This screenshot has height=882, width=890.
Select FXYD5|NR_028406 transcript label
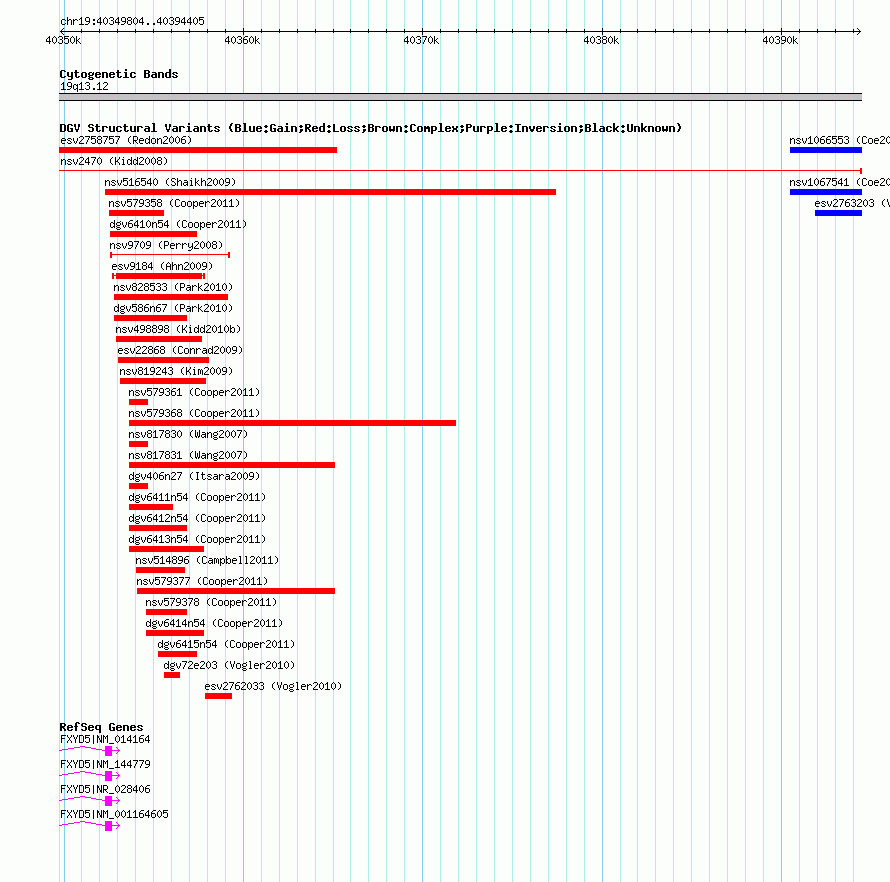105,789
